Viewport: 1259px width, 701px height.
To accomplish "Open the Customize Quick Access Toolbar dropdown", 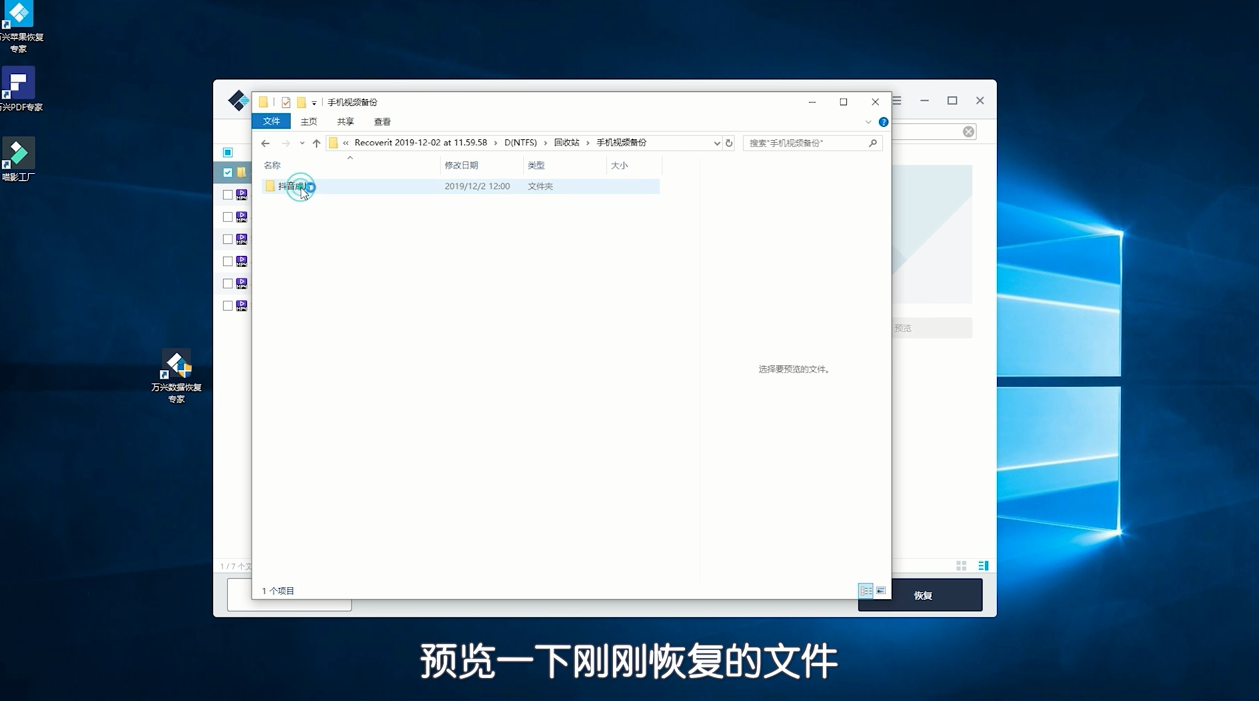I will click(314, 103).
